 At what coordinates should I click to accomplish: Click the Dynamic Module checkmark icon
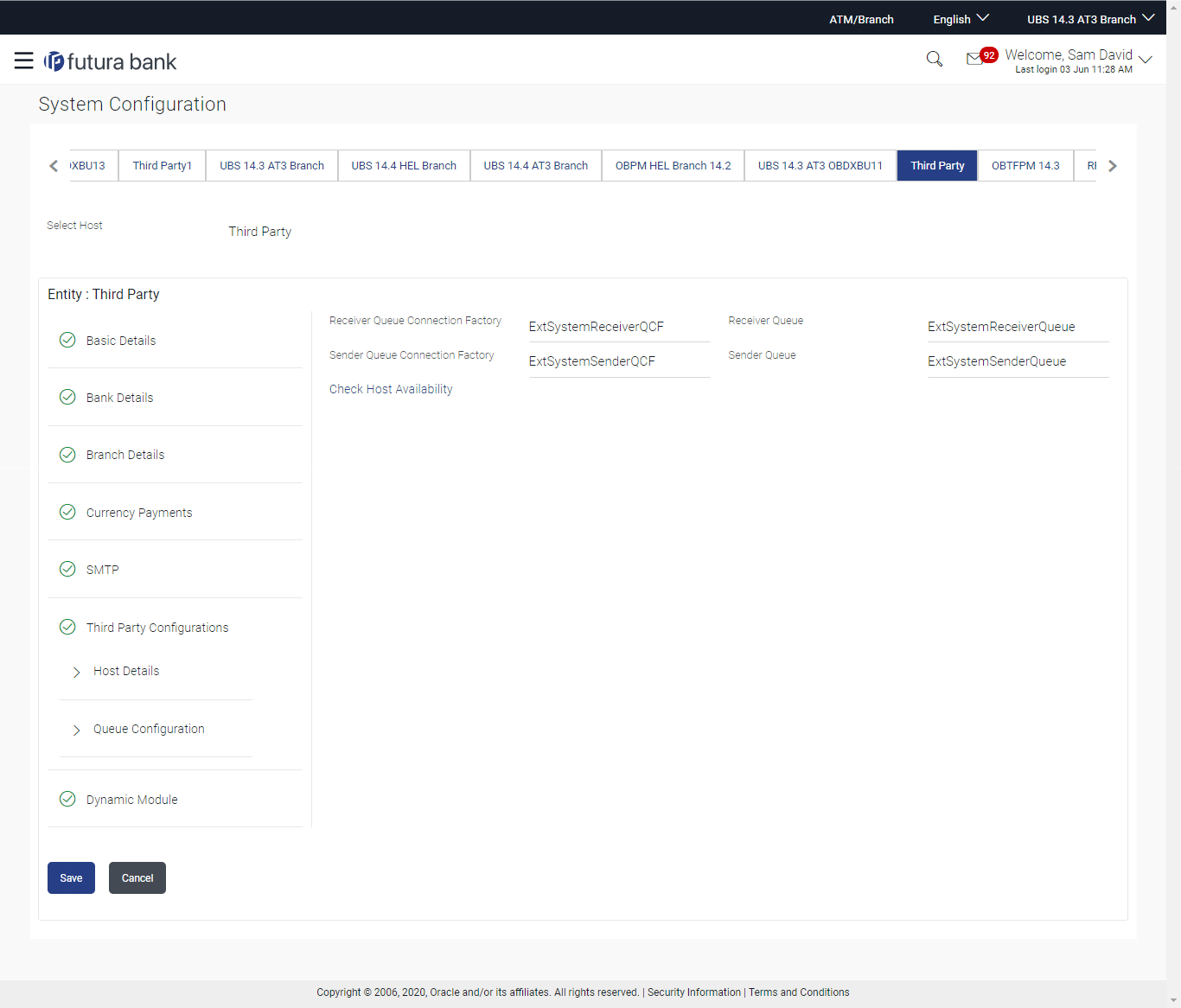click(67, 799)
